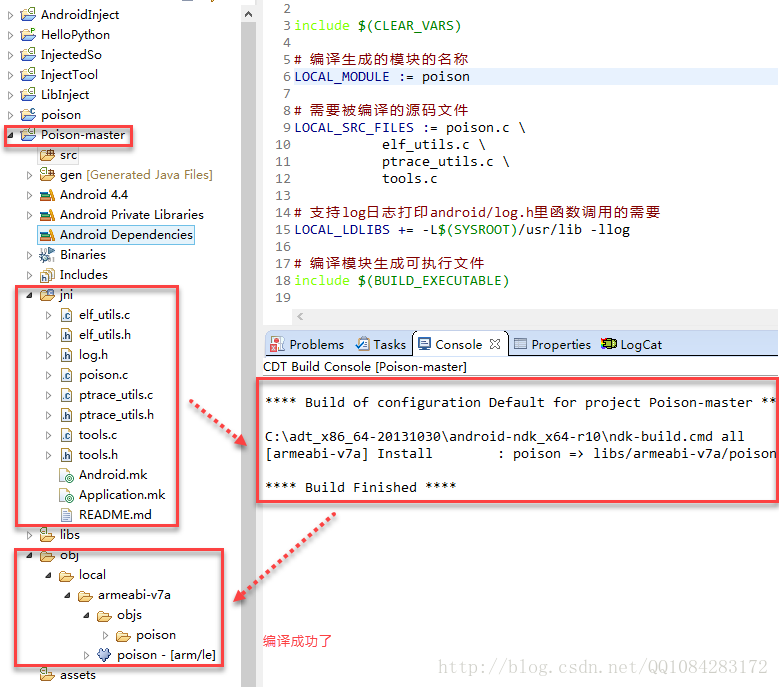The image size is (779, 687).
Task: Close the Console view tab
Action: click(x=495, y=344)
